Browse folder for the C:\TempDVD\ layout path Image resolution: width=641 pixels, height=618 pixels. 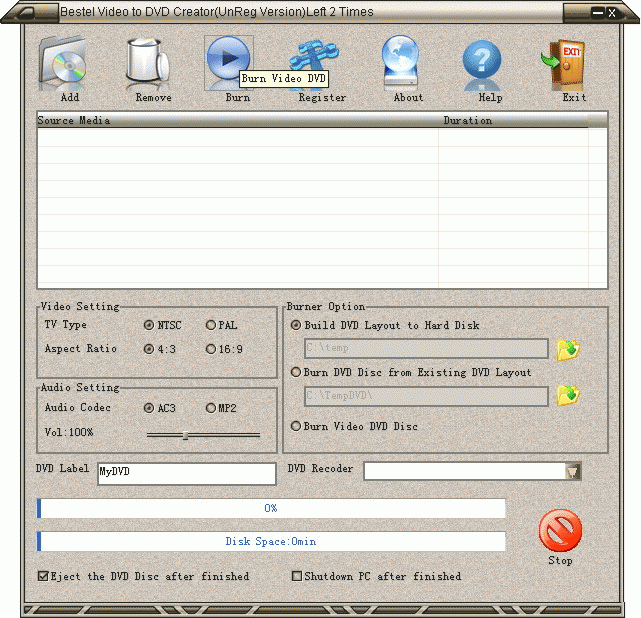point(568,395)
